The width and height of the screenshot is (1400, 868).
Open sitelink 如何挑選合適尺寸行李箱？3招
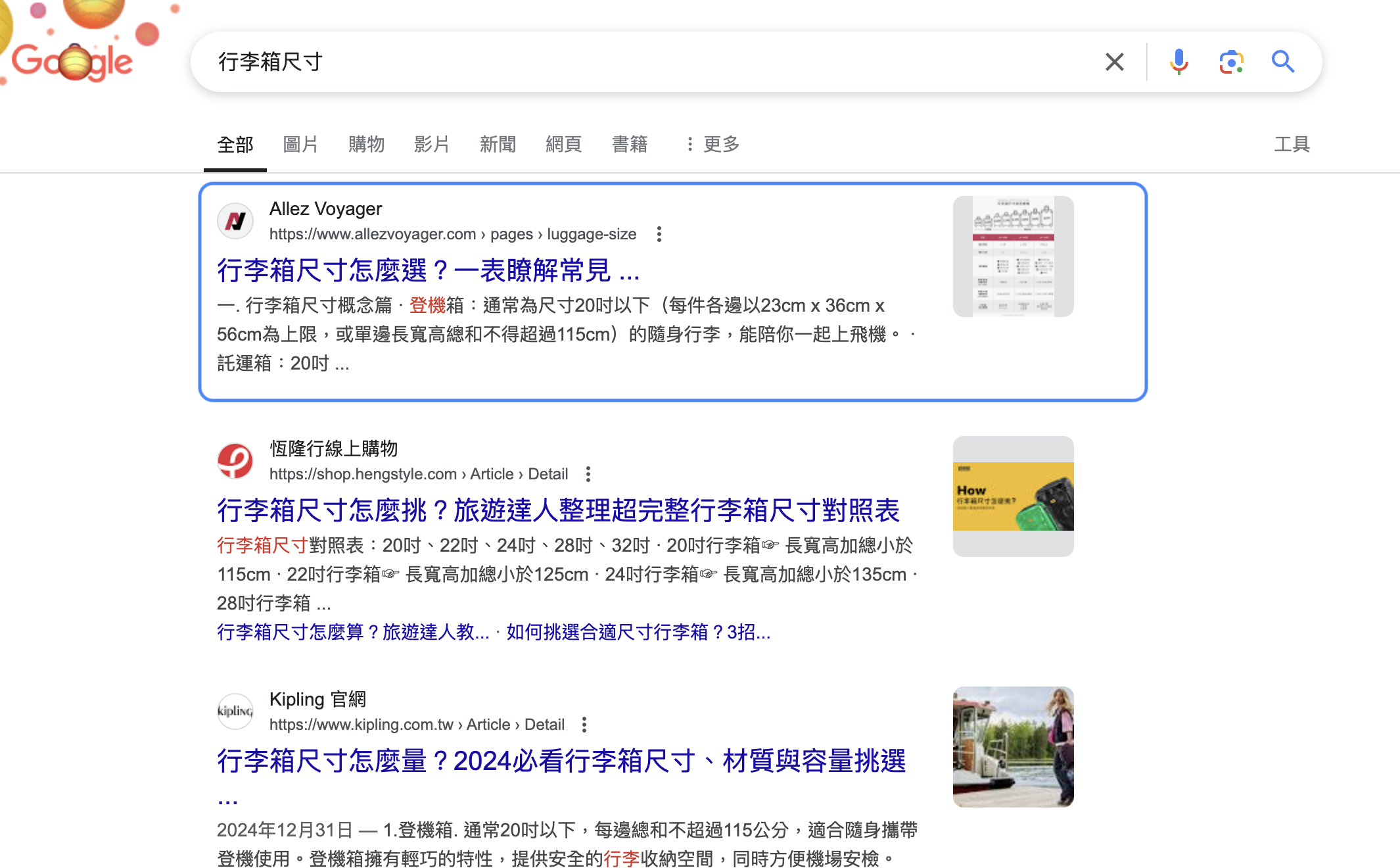point(638,632)
